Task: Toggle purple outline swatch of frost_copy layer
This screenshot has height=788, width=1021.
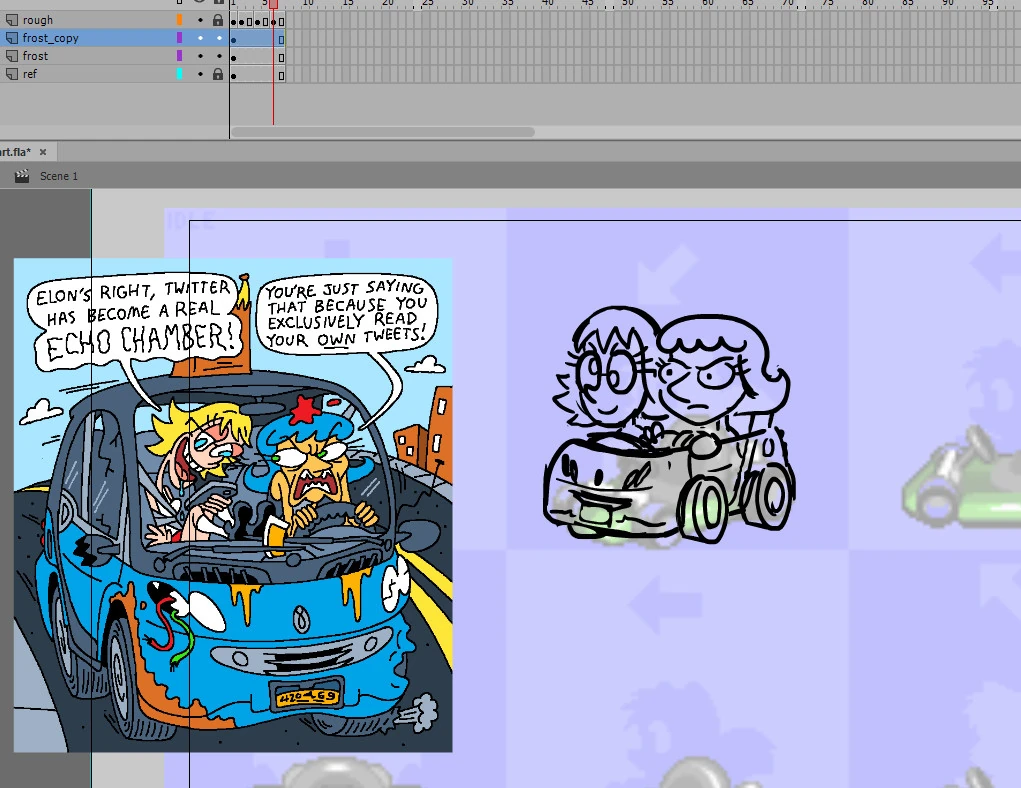Action: 180,38
